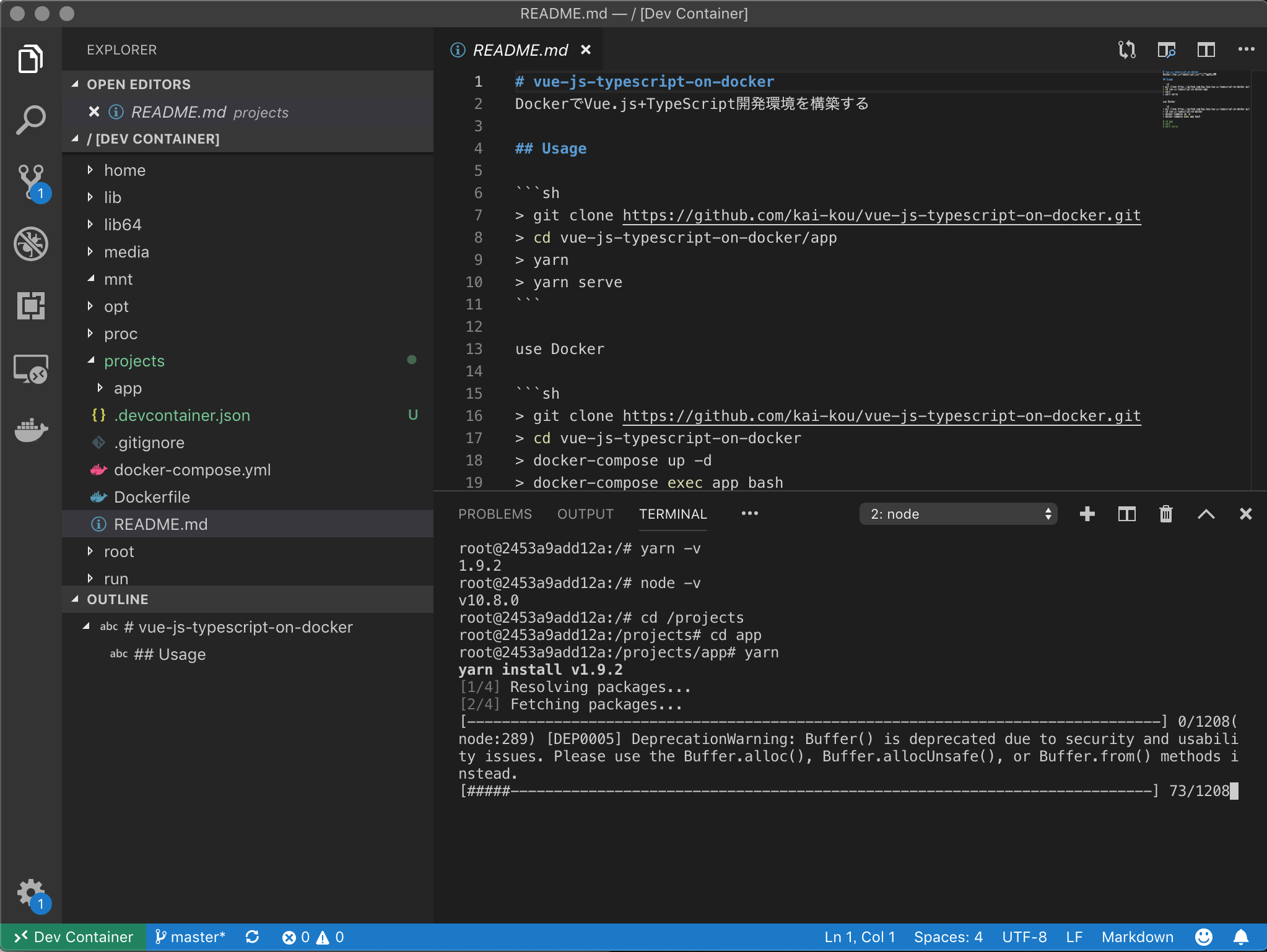Kill terminal with trash icon
The height and width of the screenshot is (952, 1267).
pyautogui.click(x=1166, y=514)
